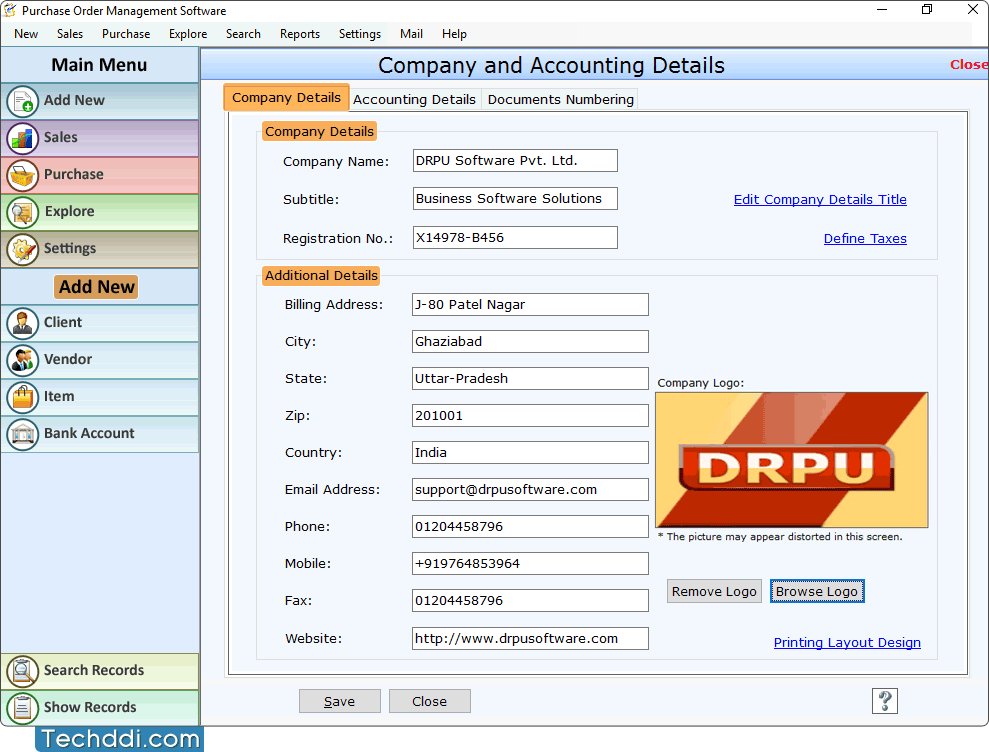Open the Define Taxes link
Screen dimensions: 989x752
click(x=865, y=239)
